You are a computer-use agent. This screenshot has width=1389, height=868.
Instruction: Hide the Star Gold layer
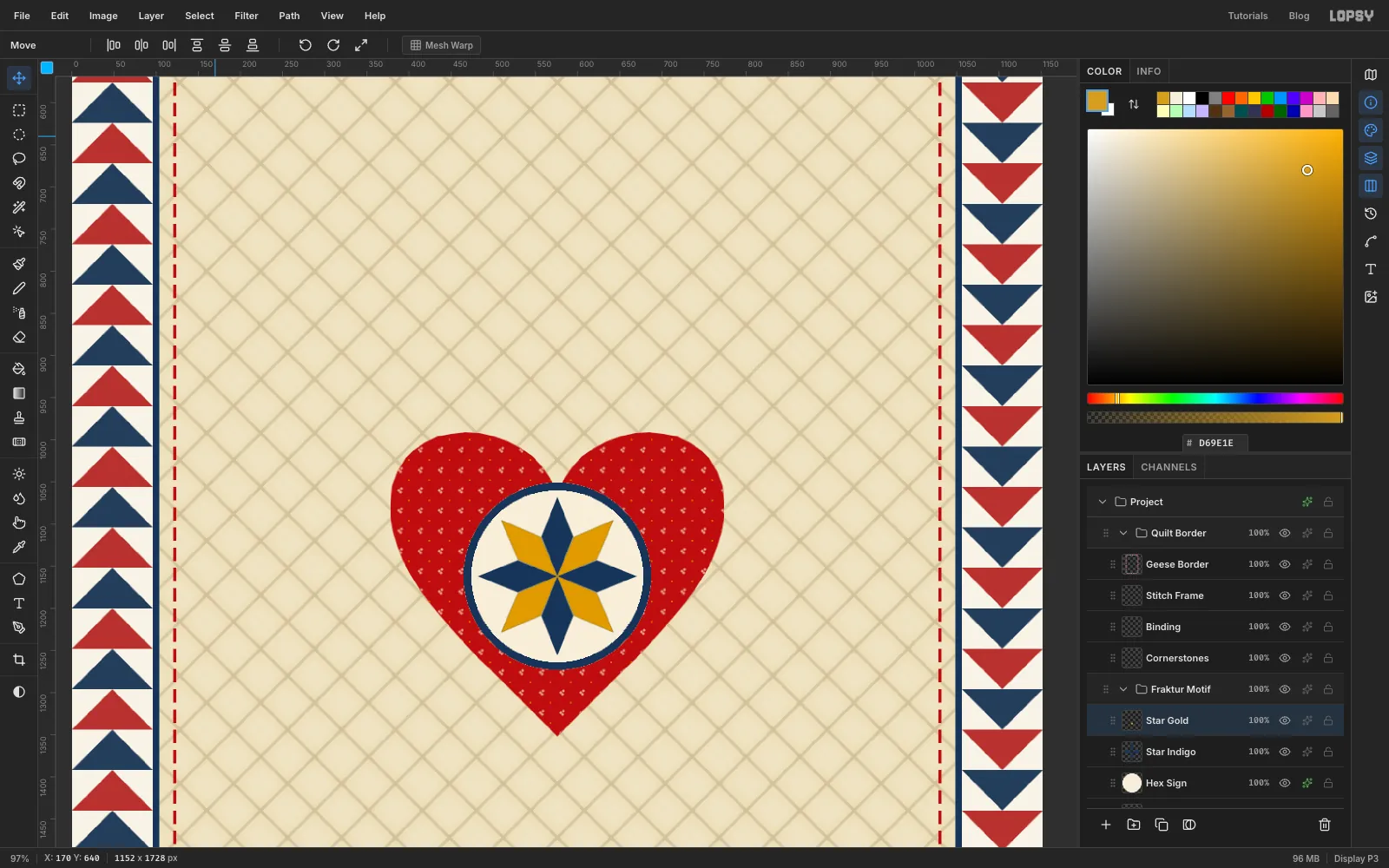point(1285,720)
